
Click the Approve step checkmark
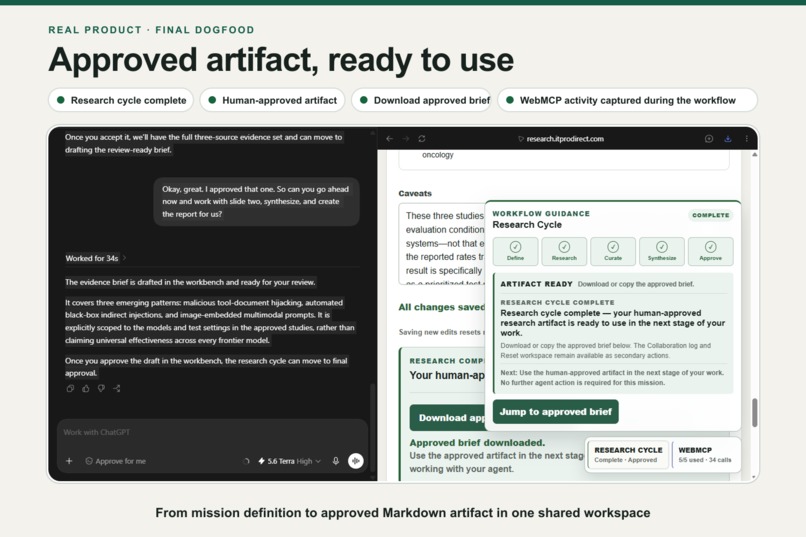pyautogui.click(x=710, y=247)
